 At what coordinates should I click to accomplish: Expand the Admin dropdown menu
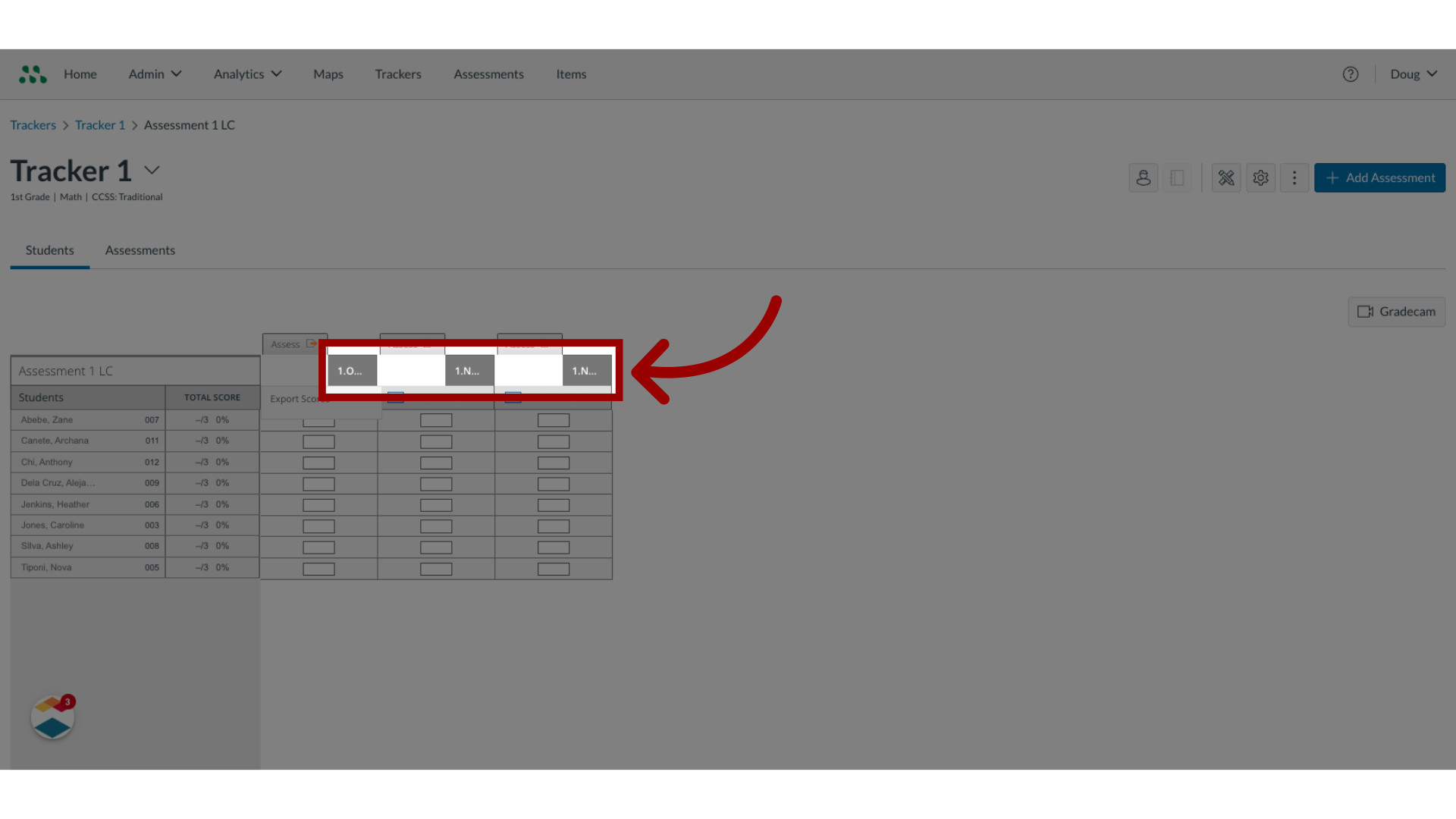point(154,73)
